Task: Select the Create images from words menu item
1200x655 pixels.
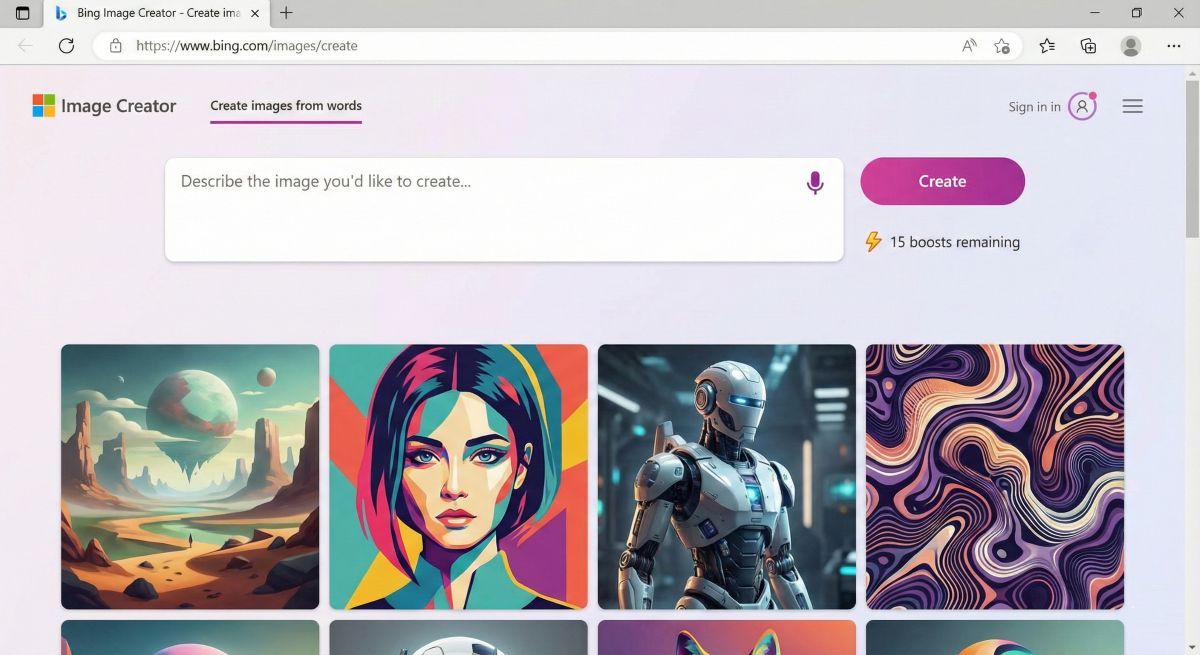Action: [x=286, y=105]
